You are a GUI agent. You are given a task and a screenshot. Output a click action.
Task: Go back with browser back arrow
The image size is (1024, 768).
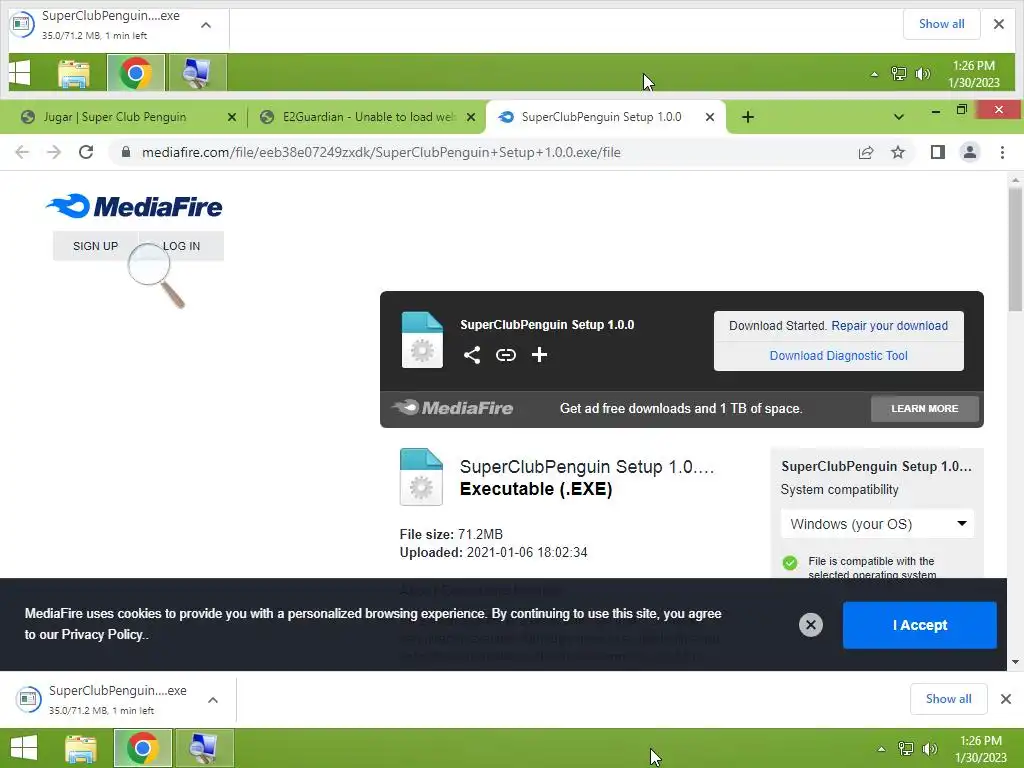tap(22, 152)
